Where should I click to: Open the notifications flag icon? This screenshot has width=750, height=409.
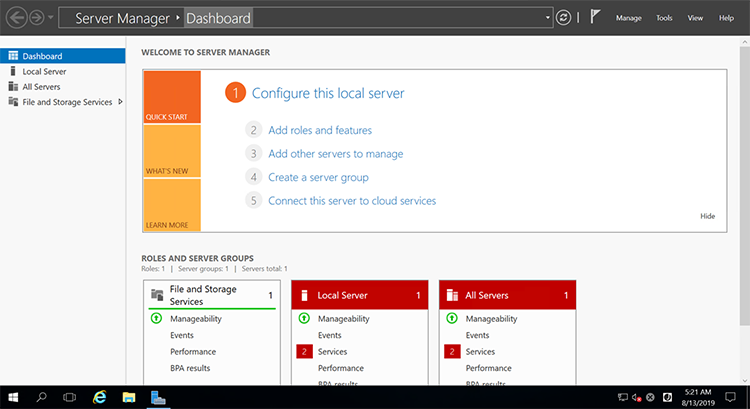point(594,18)
